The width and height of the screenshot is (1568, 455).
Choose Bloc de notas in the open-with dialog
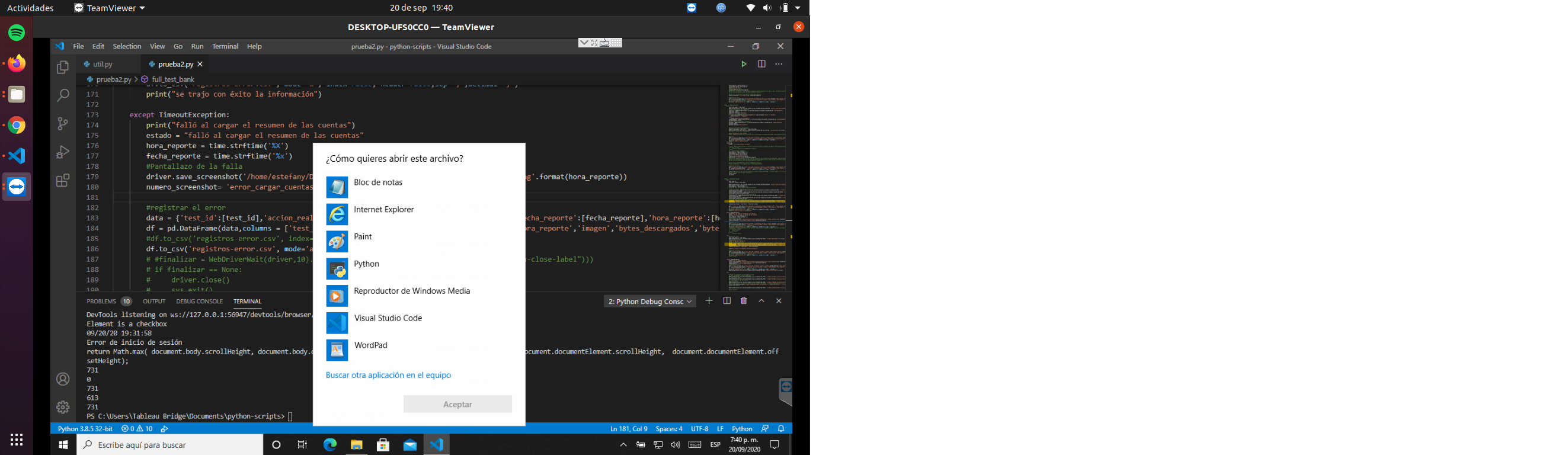419,187
